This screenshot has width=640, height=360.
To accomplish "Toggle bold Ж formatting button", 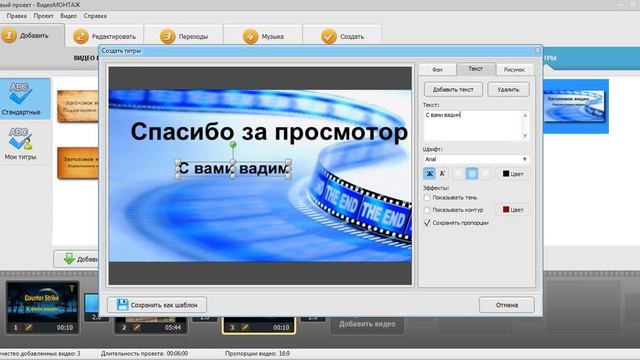I will click(429, 173).
